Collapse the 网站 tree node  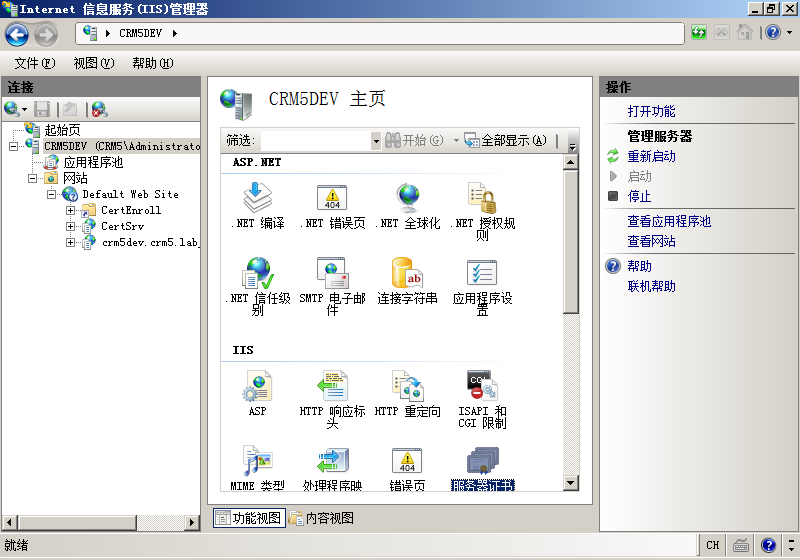pos(33,179)
